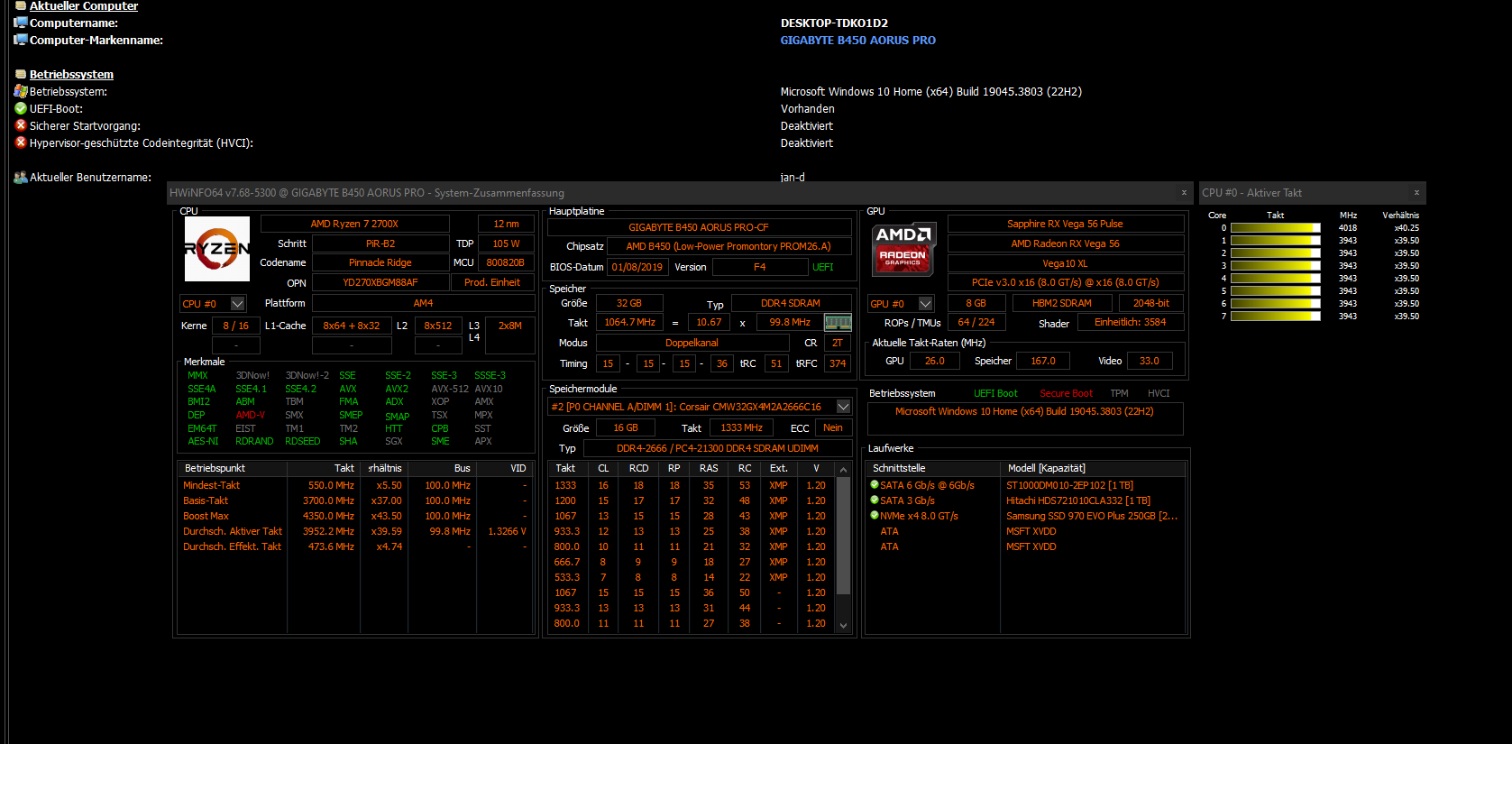Click scroll-down arrow in memory timings table

pos(844,625)
